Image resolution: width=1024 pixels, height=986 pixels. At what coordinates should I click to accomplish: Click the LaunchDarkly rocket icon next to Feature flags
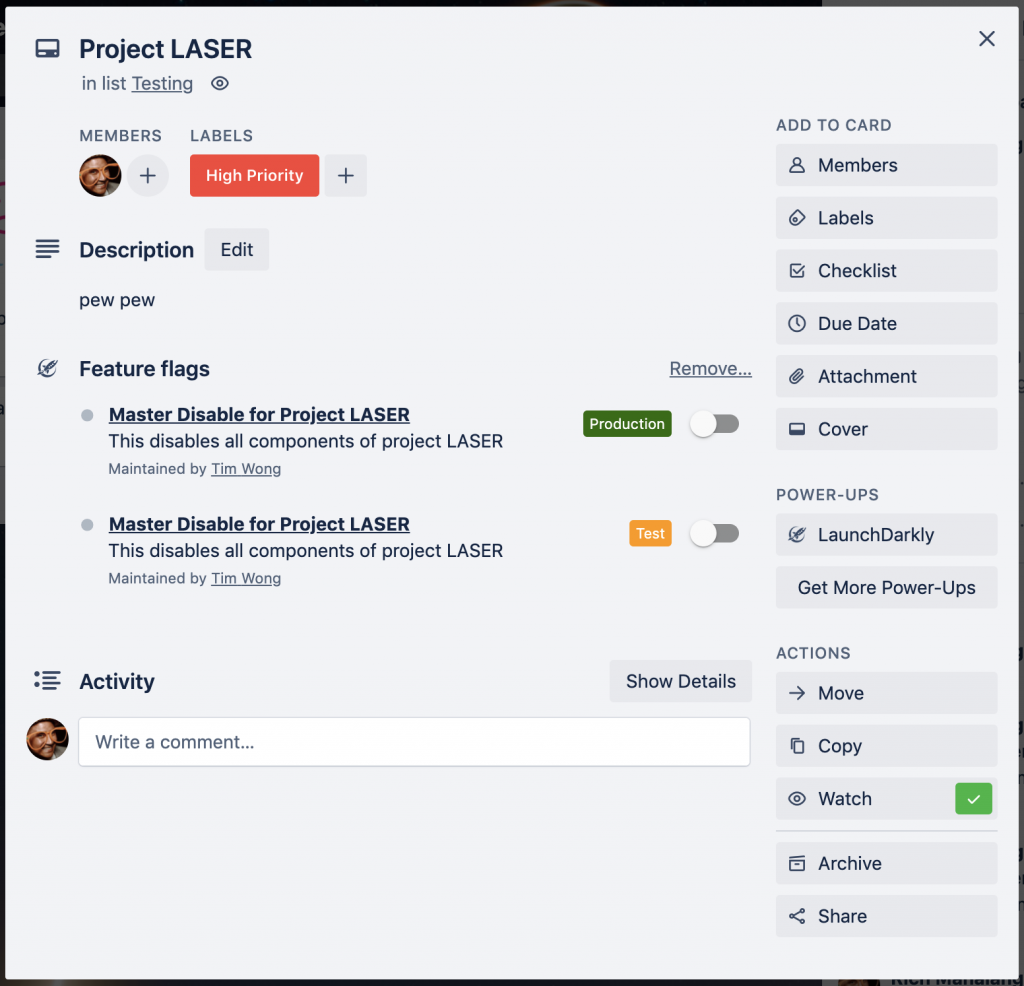(x=47, y=368)
